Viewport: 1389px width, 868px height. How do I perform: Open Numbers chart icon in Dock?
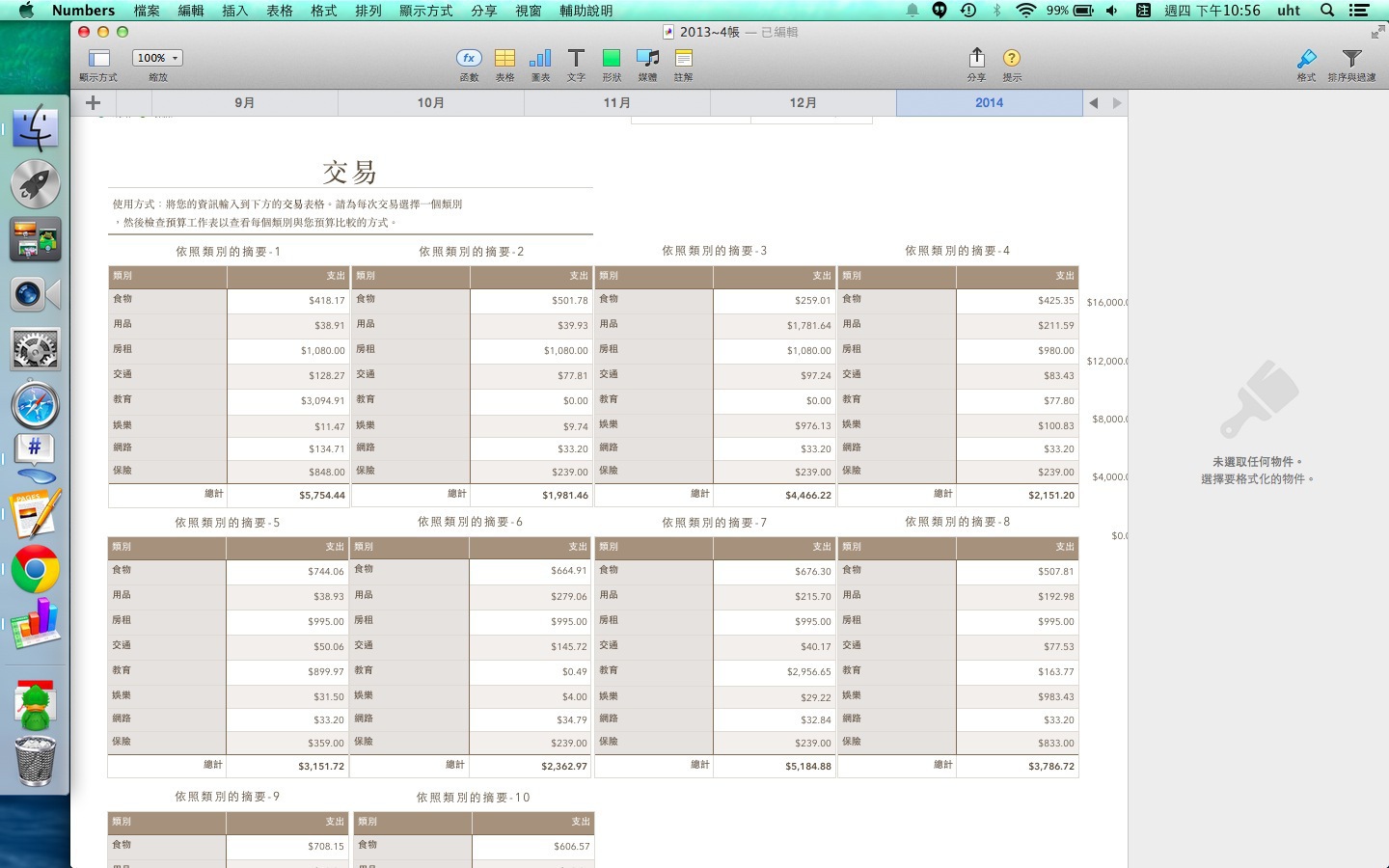point(36,623)
